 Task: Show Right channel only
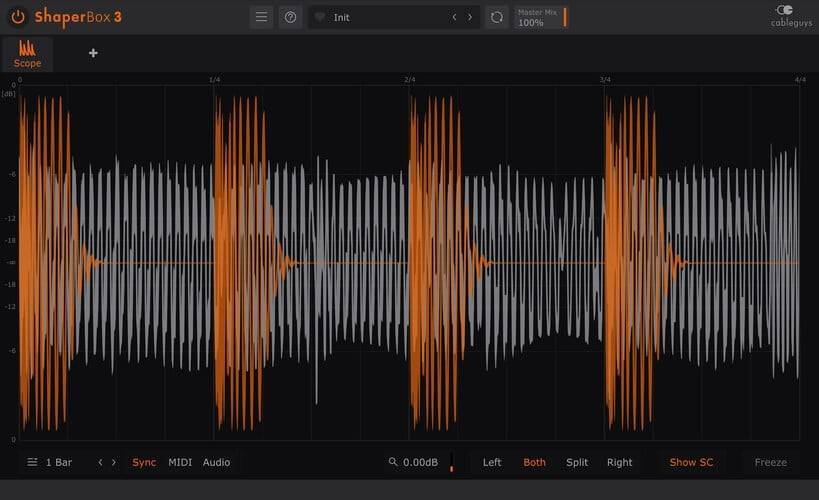point(619,462)
